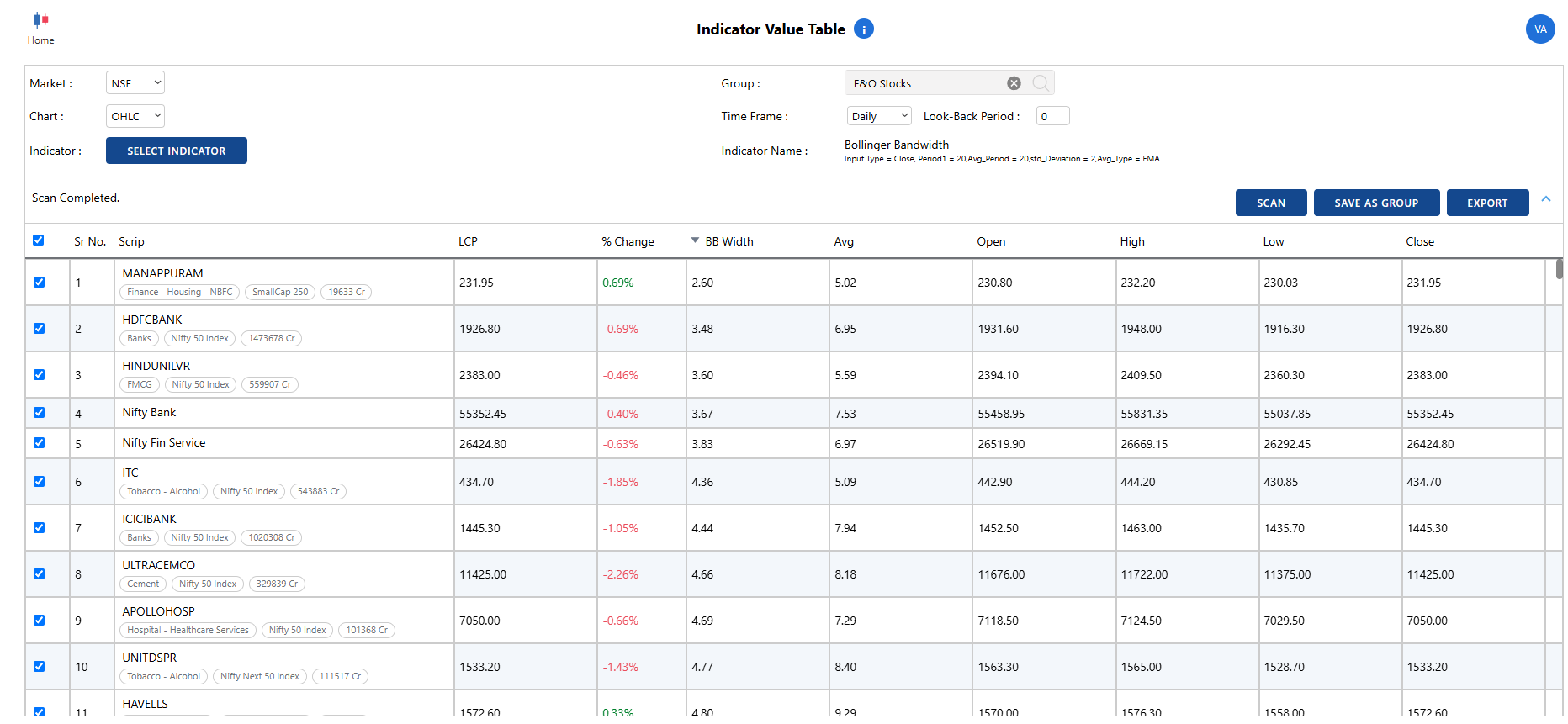Click the -2.26% change for ULTRACEMCO
This screenshot has width=1568, height=724.
[x=621, y=574]
